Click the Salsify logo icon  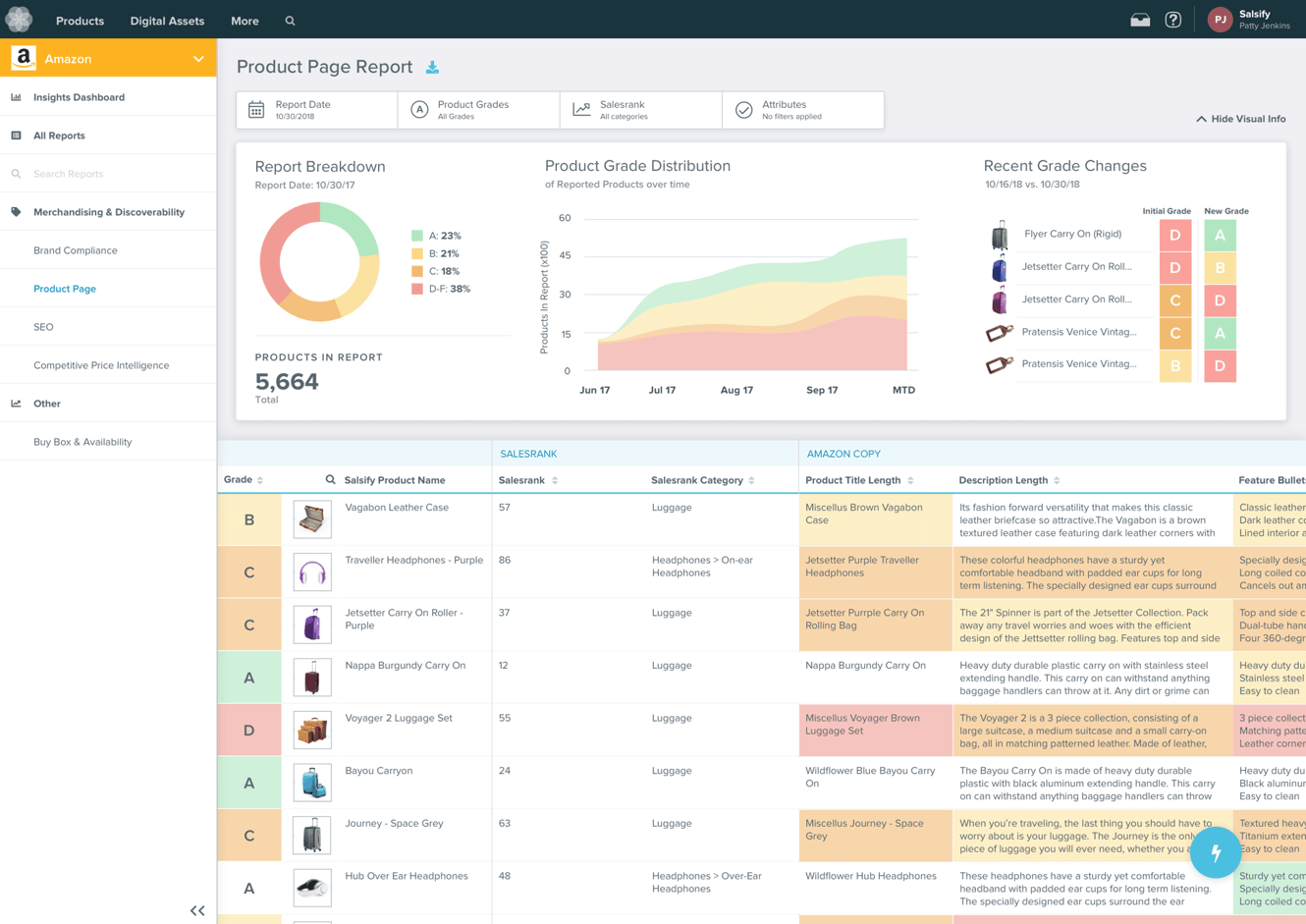[19, 20]
